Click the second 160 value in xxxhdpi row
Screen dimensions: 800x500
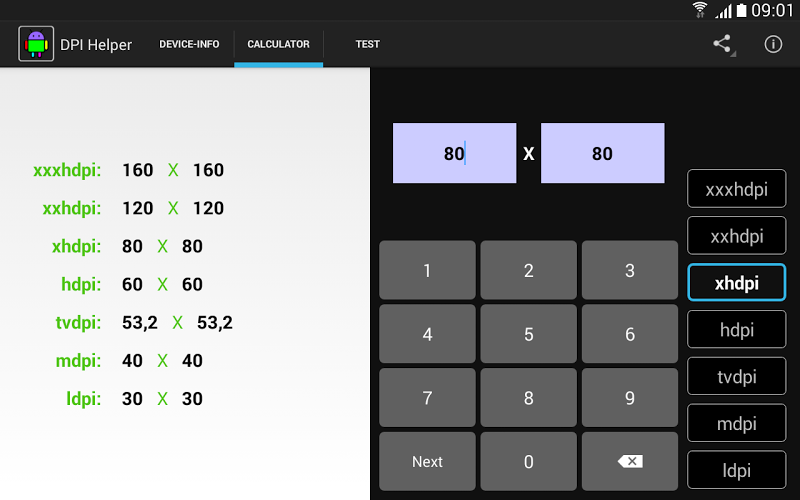click(208, 170)
